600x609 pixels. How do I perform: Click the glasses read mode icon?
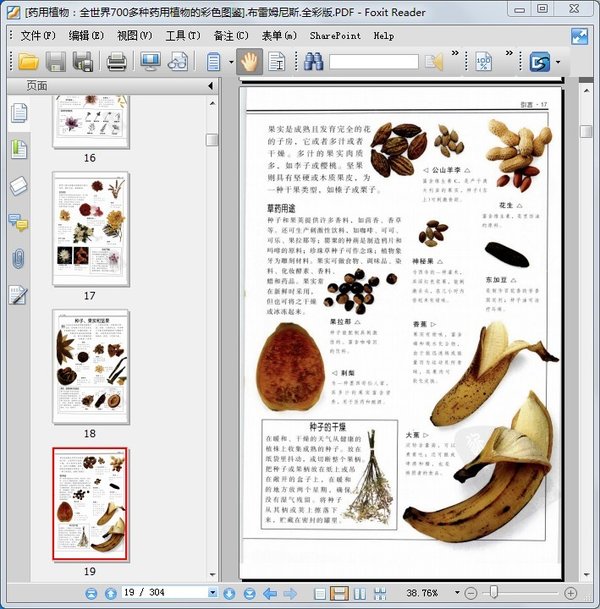pyautogui.click(x=178, y=62)
